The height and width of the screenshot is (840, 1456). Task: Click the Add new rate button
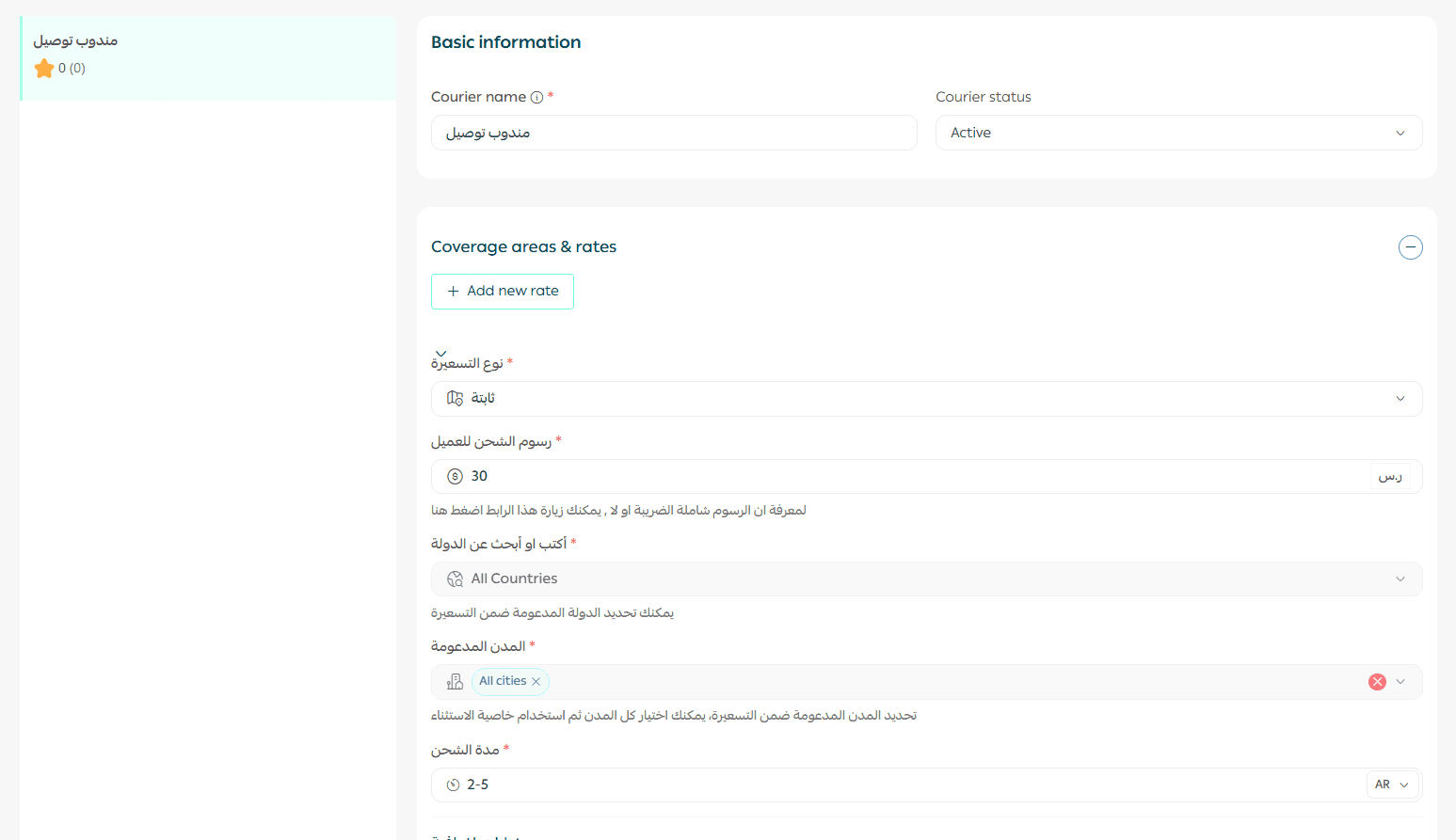pyautogui.click(x=503, y=292)
